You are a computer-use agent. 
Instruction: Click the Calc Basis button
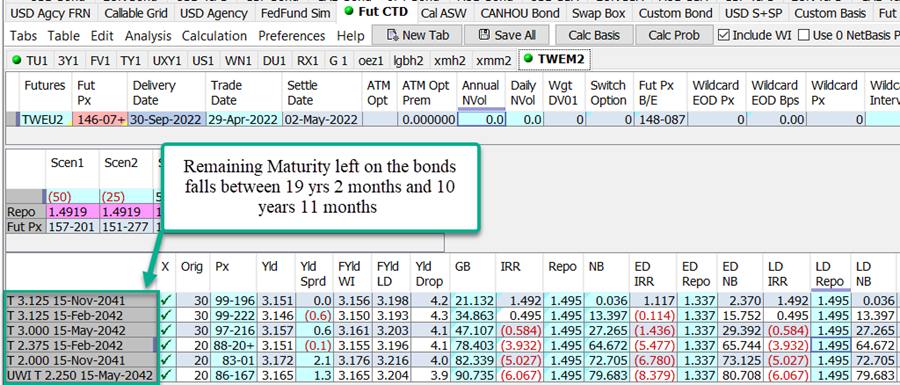pos(593,36)
